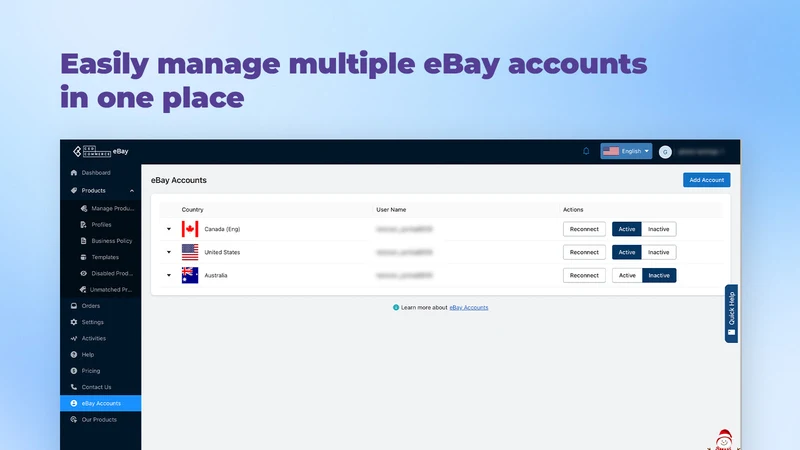Open the eBay Accounts learn more link

469,308
